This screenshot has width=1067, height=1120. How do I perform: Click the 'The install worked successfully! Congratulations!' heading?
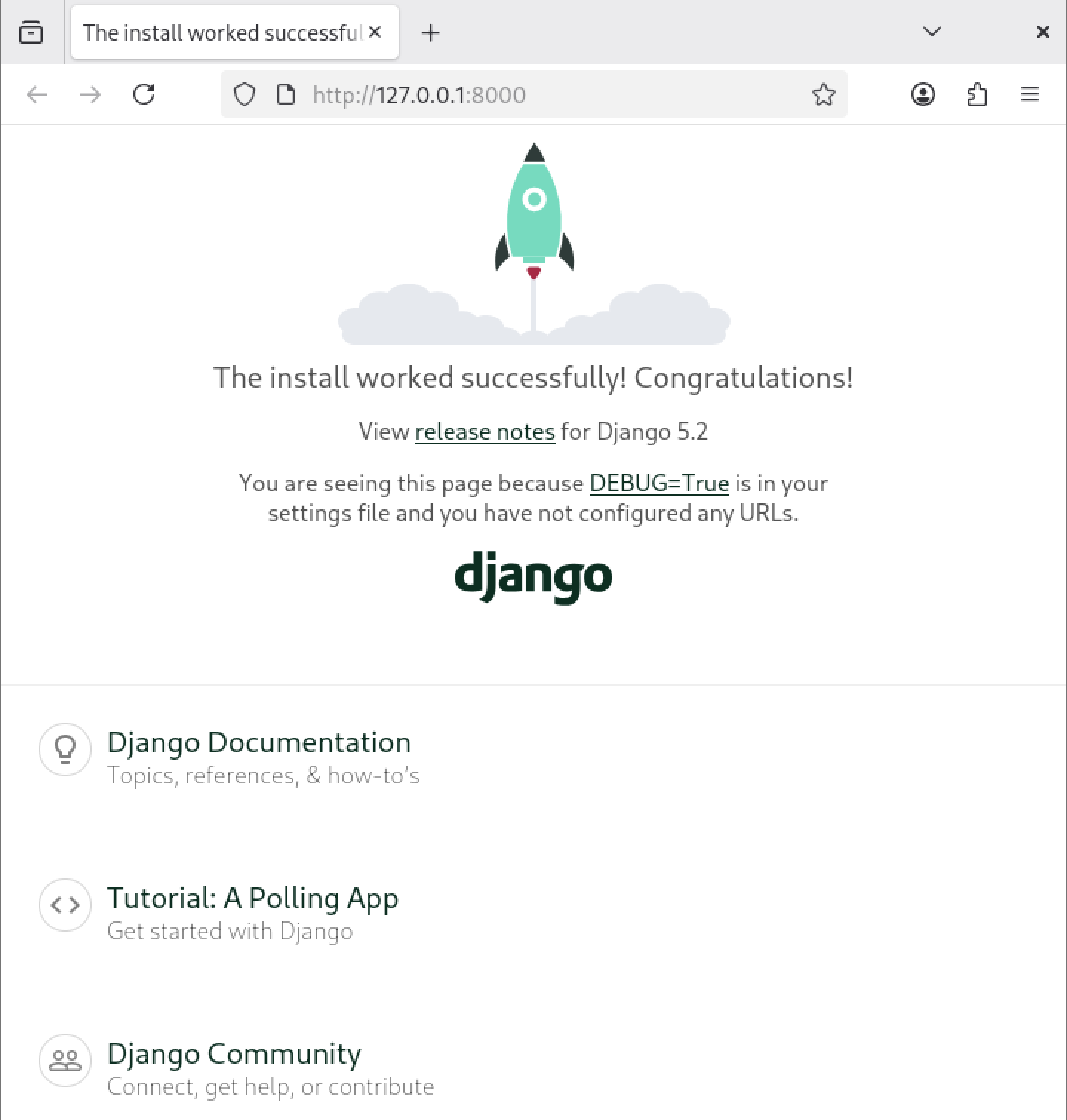pos(533,378)
